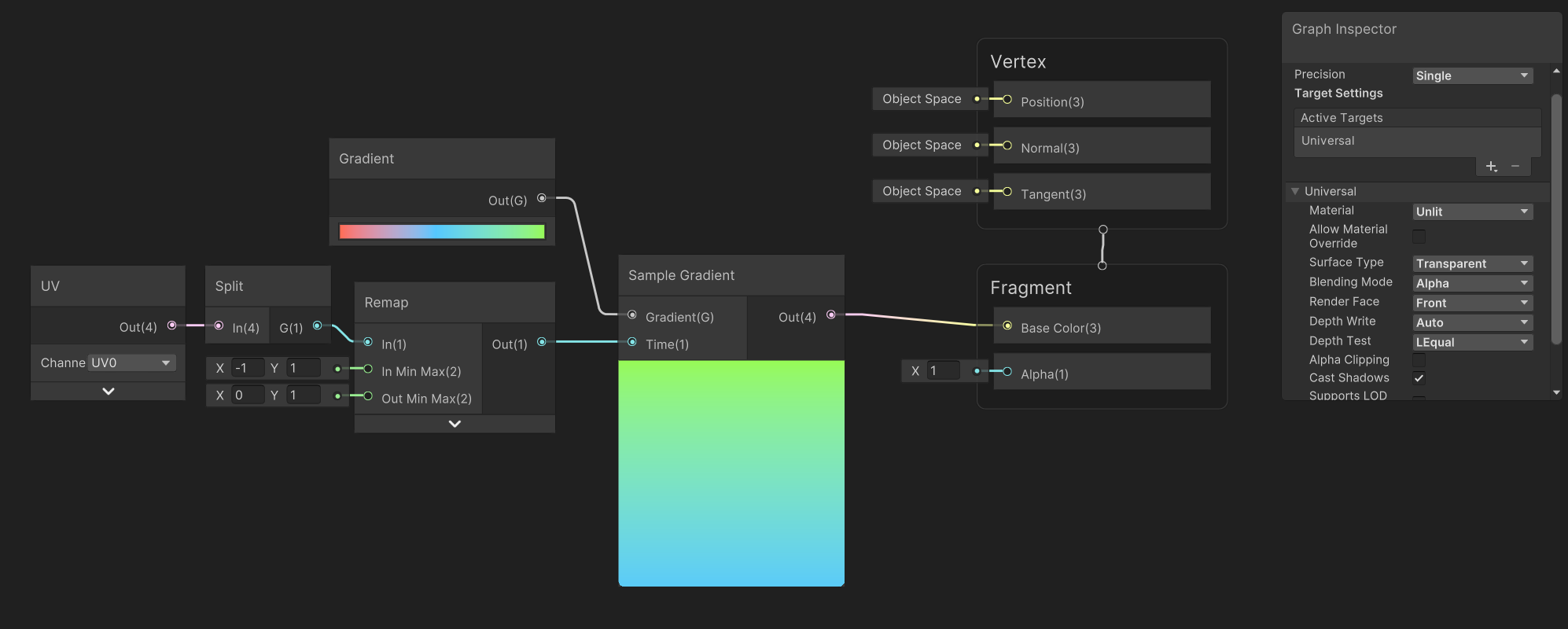Select the Universal entry in Active Targets
1568x629 pixels.
[x=1417, y=141]
